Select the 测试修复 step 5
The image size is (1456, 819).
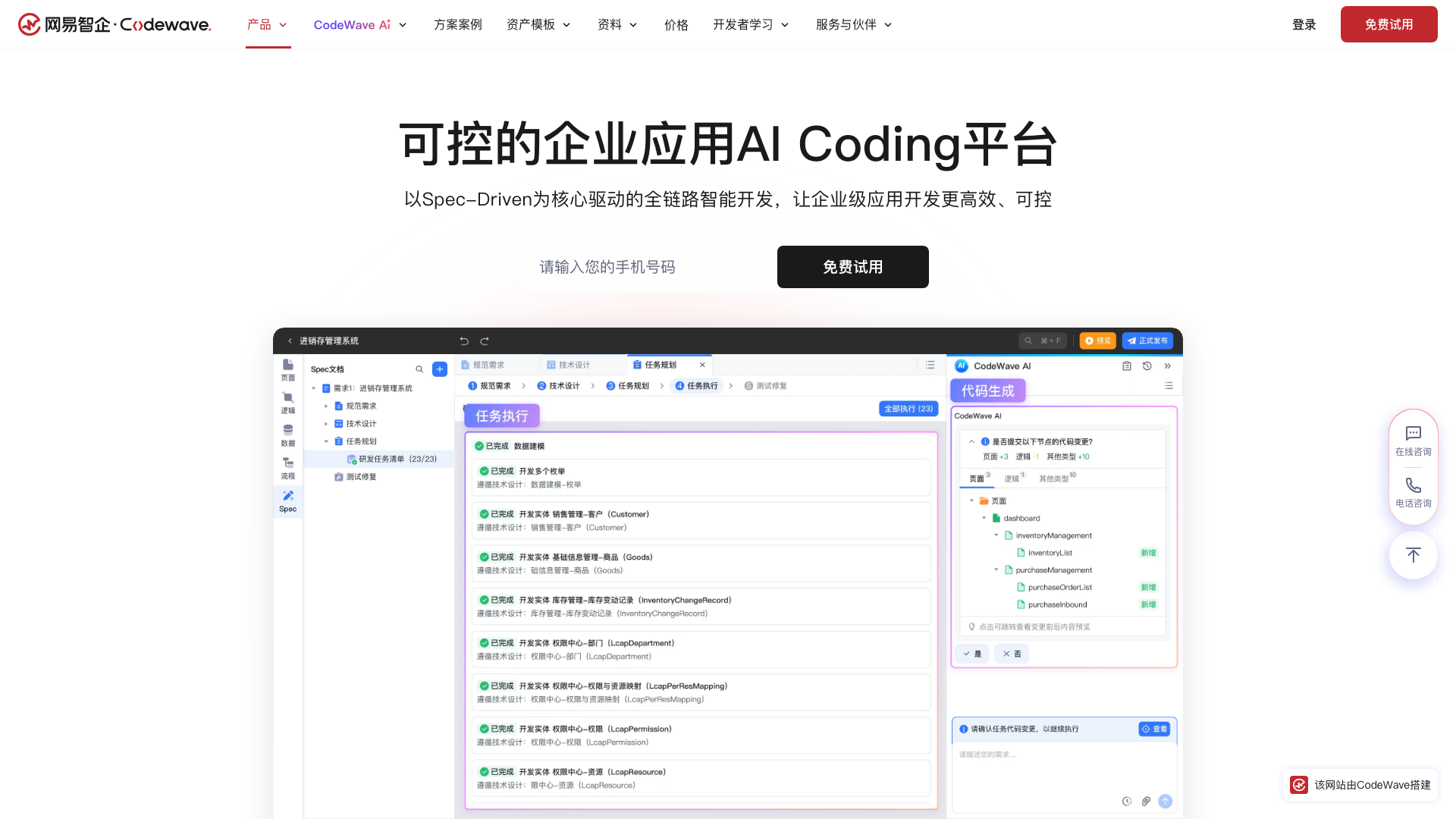(766, 386)
